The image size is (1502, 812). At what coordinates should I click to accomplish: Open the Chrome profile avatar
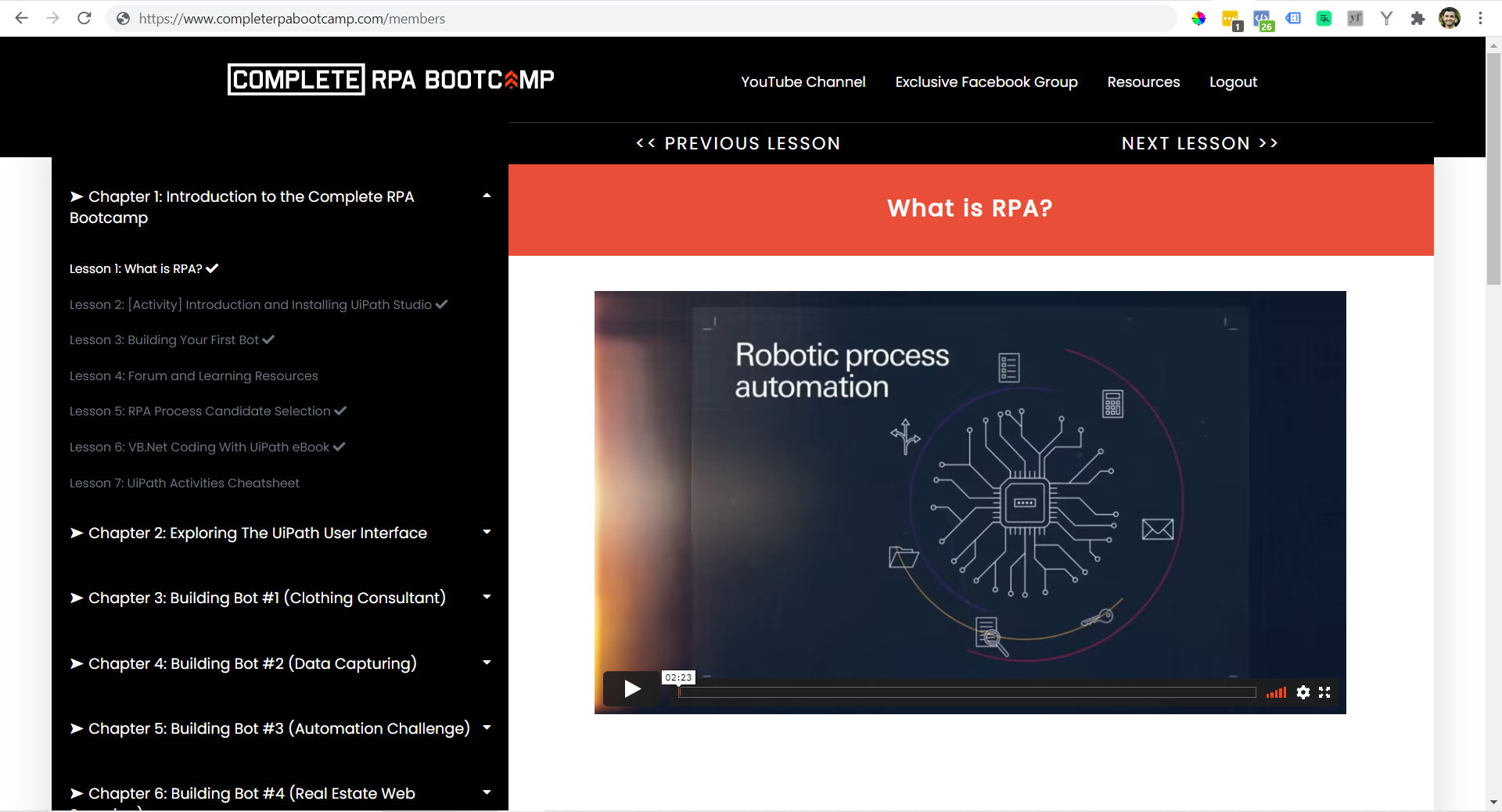coord(1450,18)
